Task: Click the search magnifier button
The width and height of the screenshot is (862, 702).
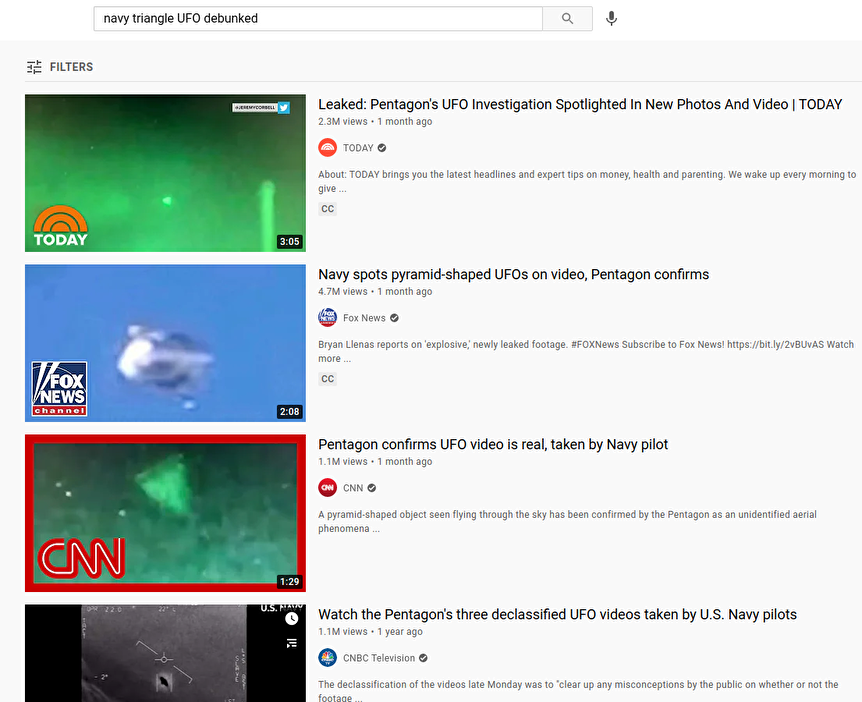Action: [x=567, y=19]
